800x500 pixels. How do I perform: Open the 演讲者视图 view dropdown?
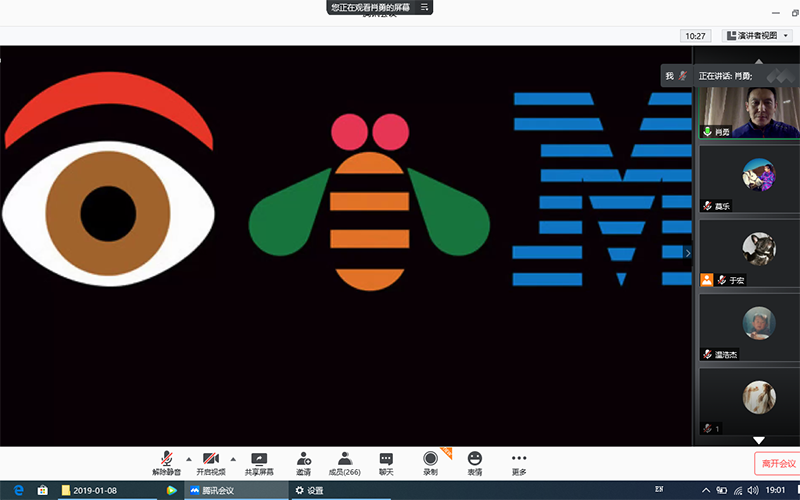(758, 36)
